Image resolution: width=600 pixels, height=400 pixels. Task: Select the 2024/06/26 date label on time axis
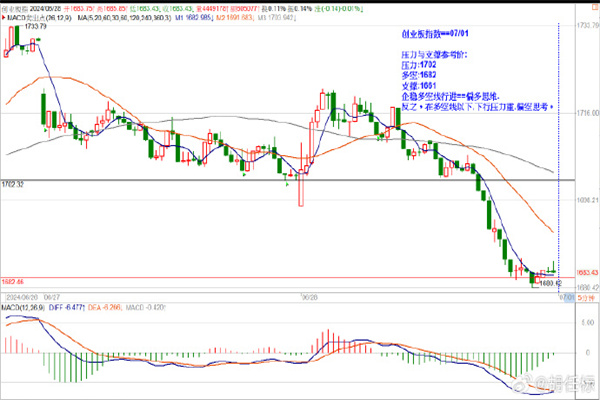tap(22, 297)
